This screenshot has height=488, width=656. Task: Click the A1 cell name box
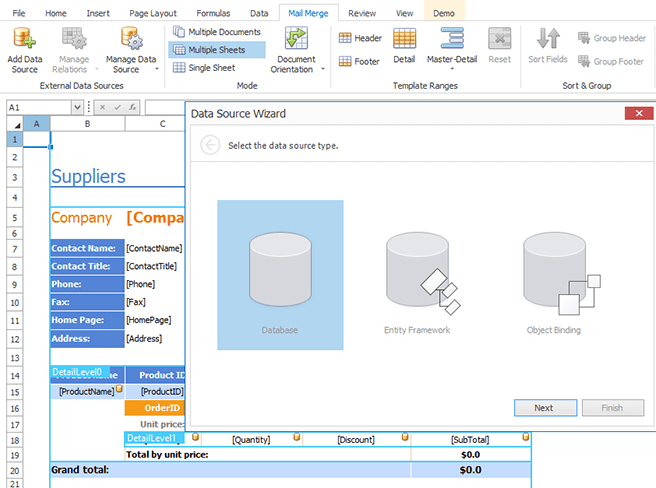coord(38,107)
